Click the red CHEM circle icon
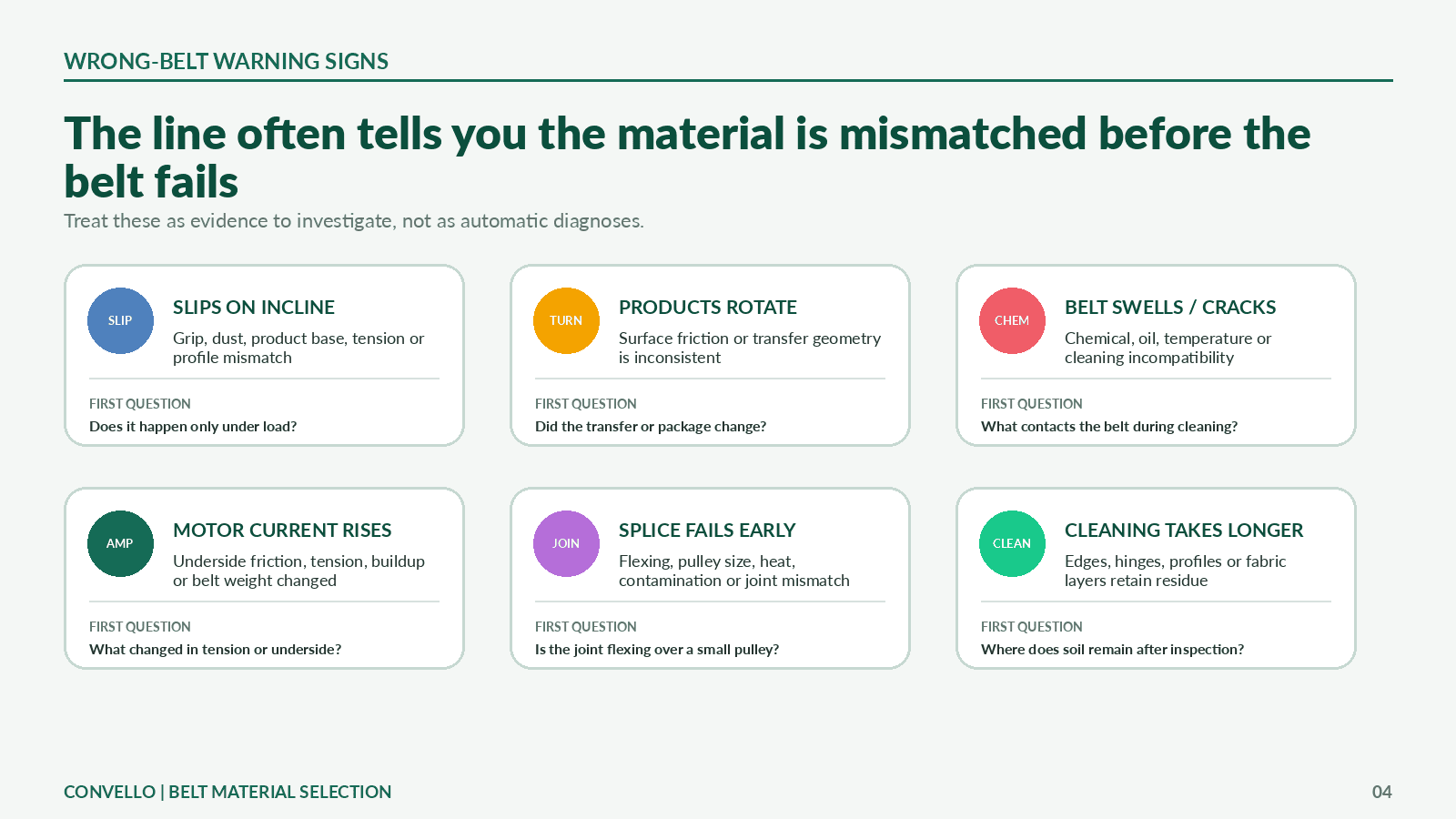 [x=1012, y=320]
